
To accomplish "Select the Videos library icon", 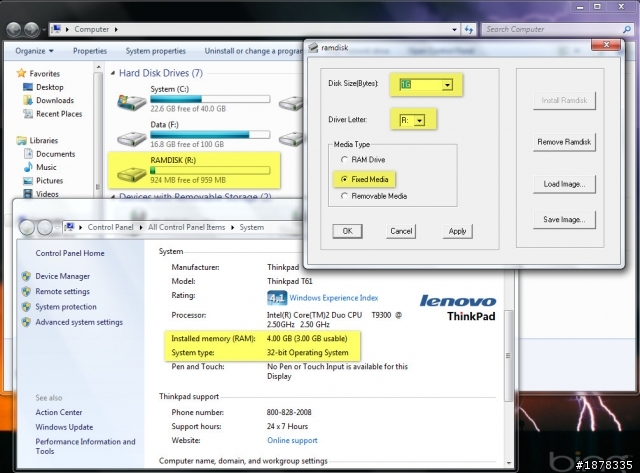I will pos(28,194).
